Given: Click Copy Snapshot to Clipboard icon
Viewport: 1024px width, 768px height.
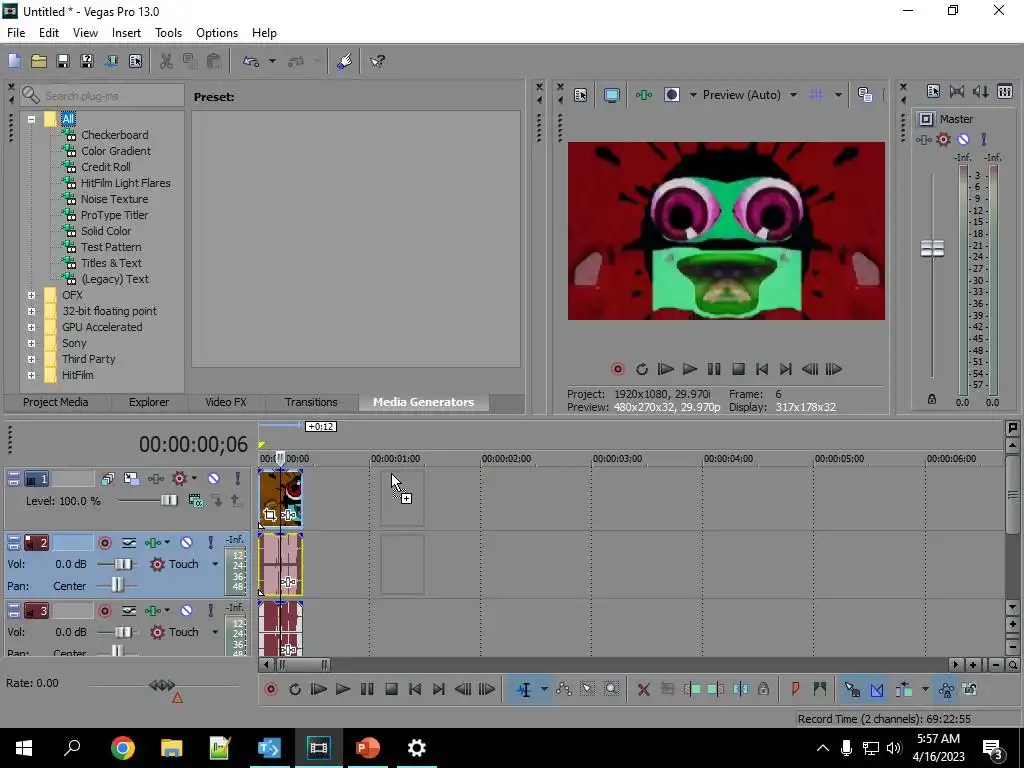Looking at the screenshot, I should [x=865, y=95].
